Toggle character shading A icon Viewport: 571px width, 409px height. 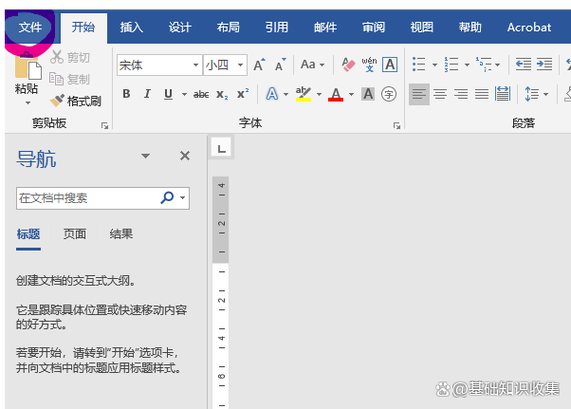[368, 94]
